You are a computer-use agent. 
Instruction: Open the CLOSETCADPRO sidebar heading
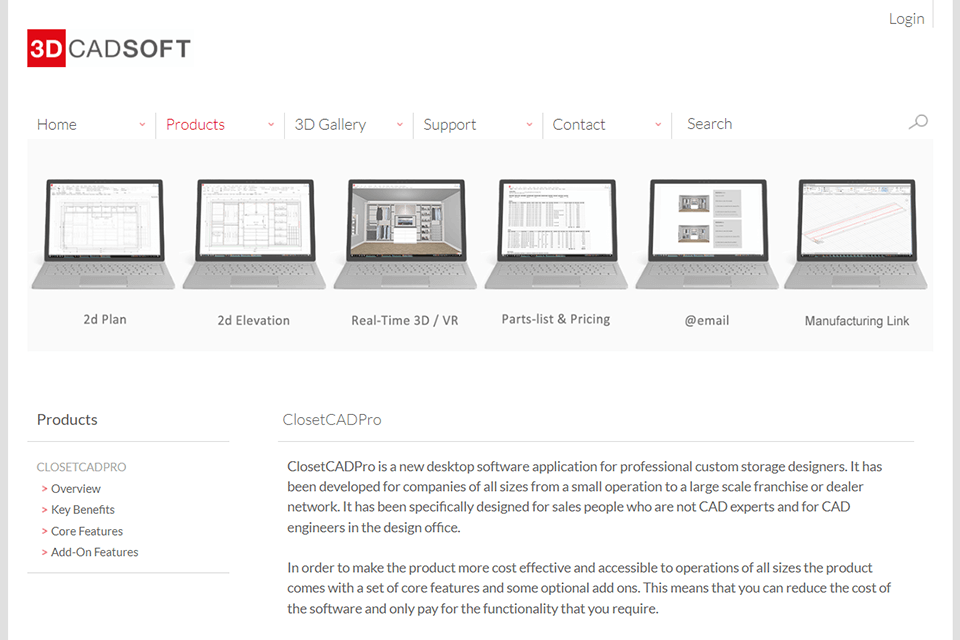tap(81, 467)
